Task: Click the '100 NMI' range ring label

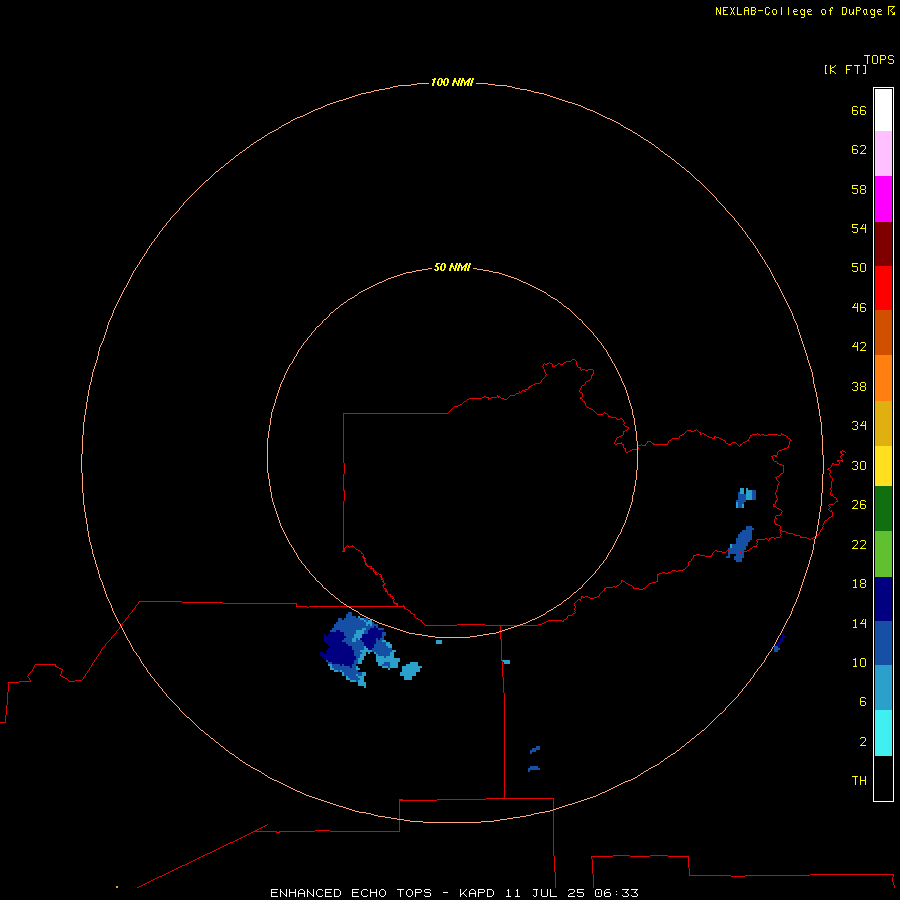Action: (x=452, y=82)
